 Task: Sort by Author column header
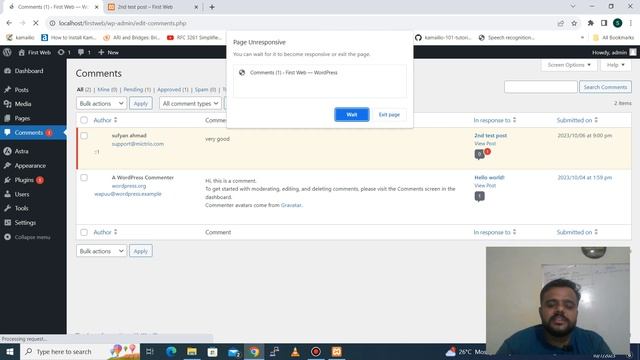105,120
